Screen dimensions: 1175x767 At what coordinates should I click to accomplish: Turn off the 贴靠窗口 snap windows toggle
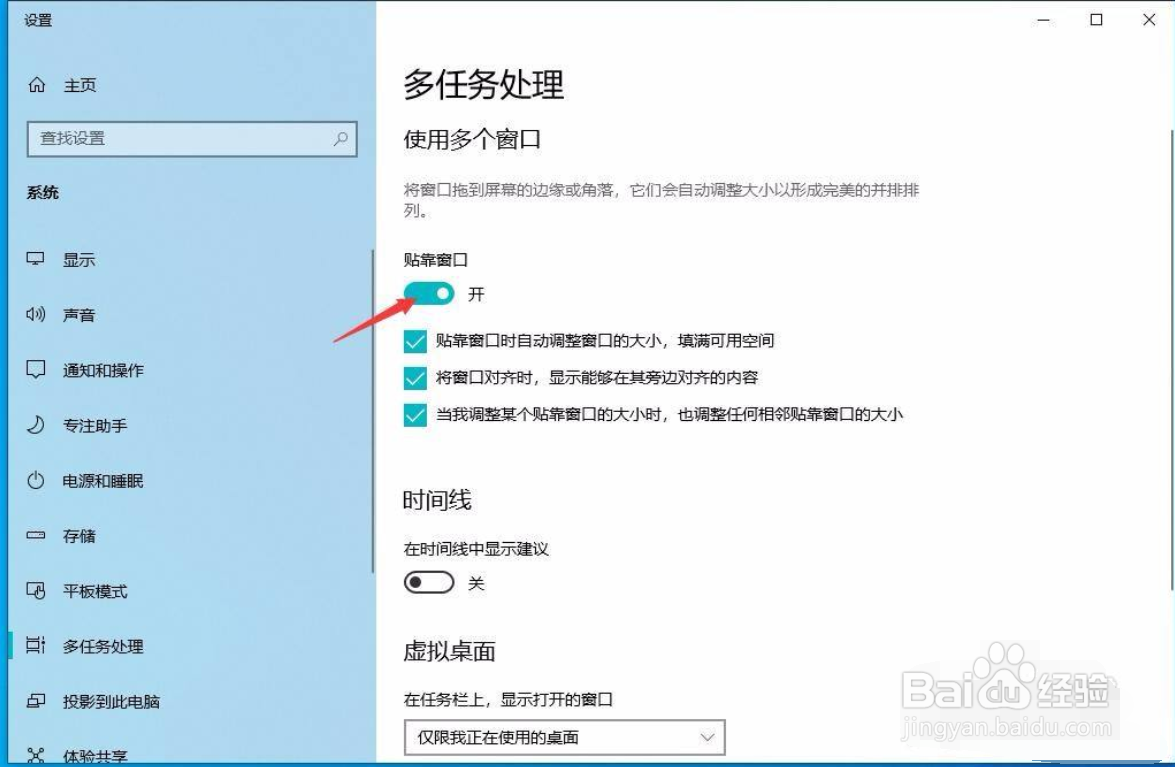[x=429, y=294]
